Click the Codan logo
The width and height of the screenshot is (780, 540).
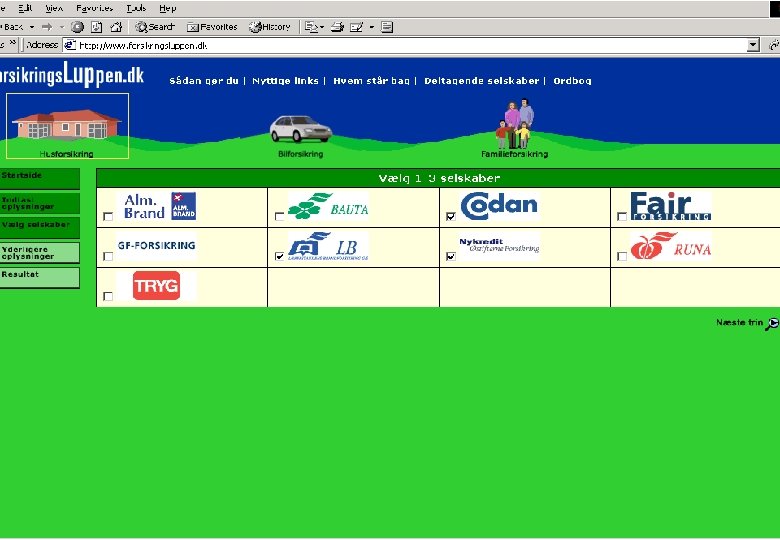(499, 206)
